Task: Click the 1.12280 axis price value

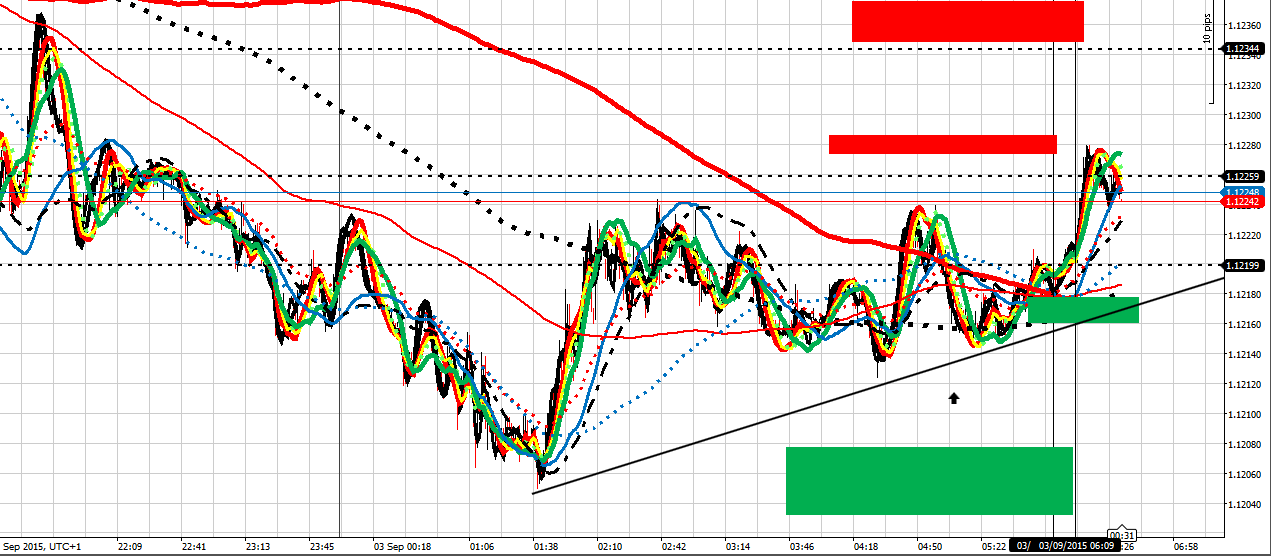Action: [1245, 146]
